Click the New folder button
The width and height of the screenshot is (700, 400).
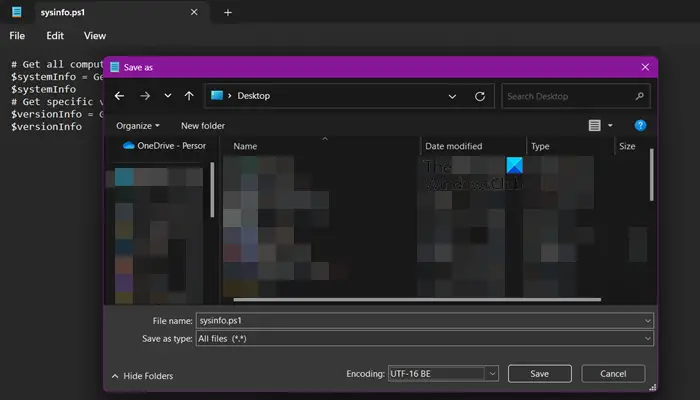202,126
